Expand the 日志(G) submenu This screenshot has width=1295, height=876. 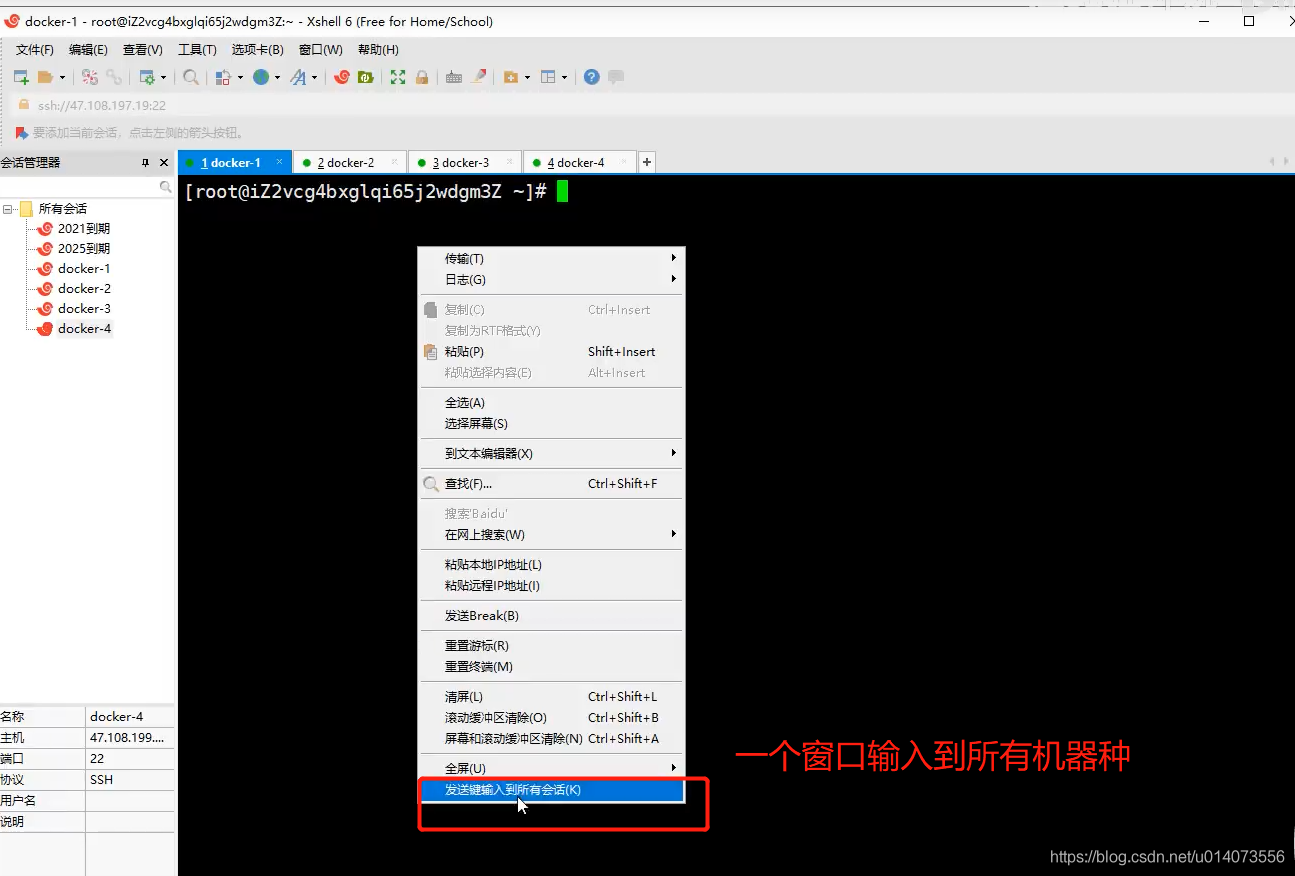click(551, 280)
